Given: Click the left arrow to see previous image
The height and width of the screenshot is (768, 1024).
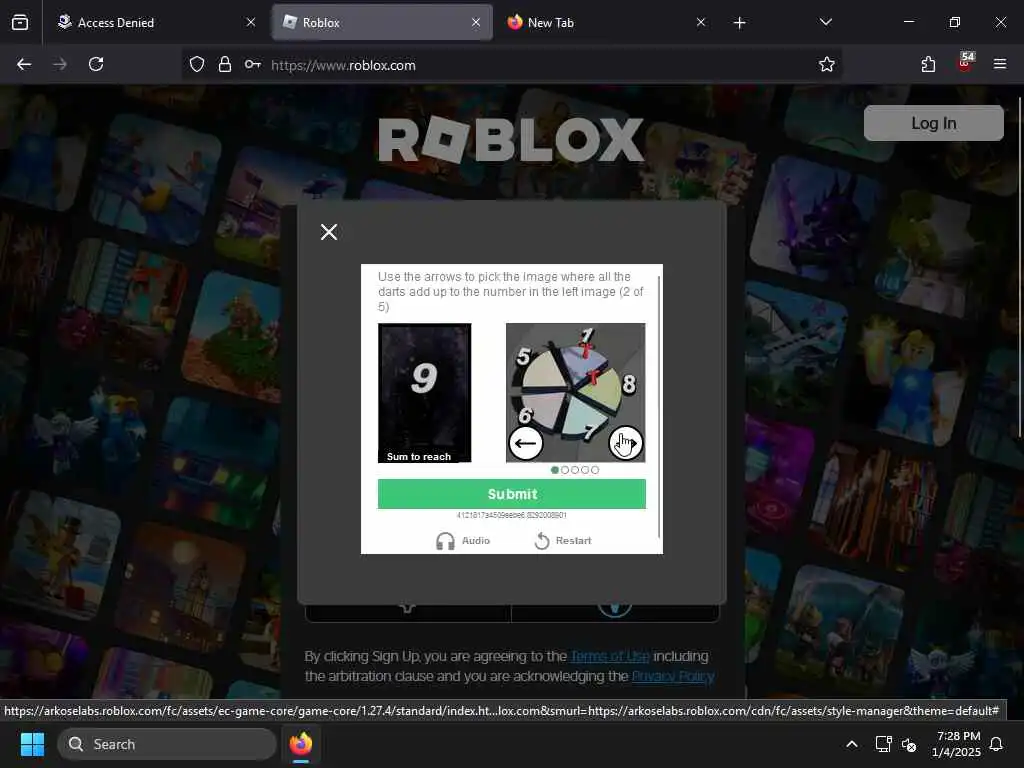Looking at the screenshot, I should pos(525,443).
